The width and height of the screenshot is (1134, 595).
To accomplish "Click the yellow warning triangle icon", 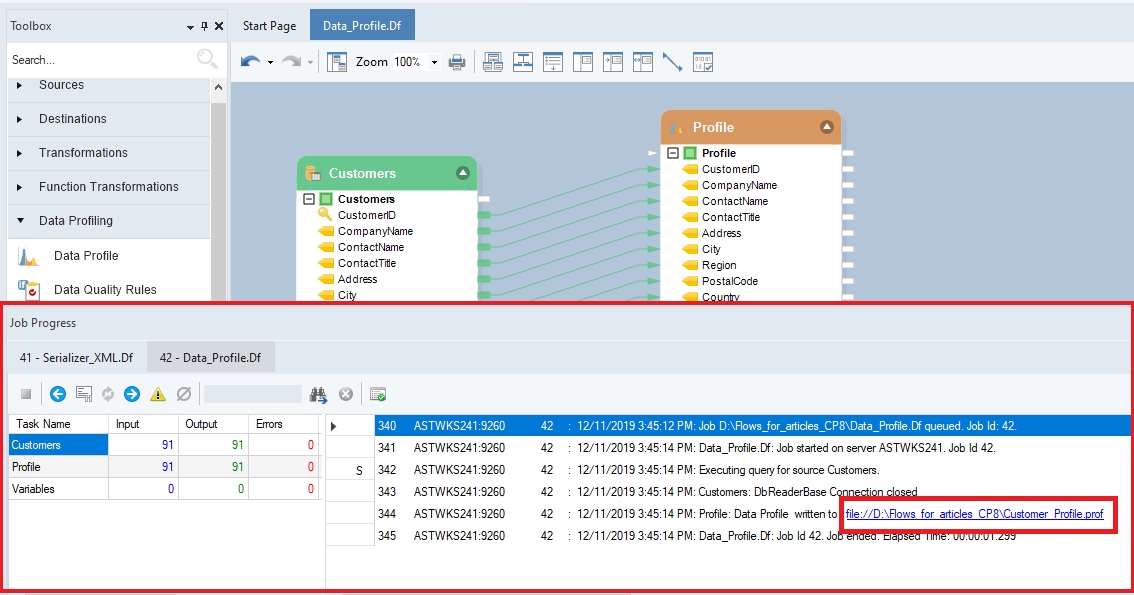I will (x=158, y=394).
